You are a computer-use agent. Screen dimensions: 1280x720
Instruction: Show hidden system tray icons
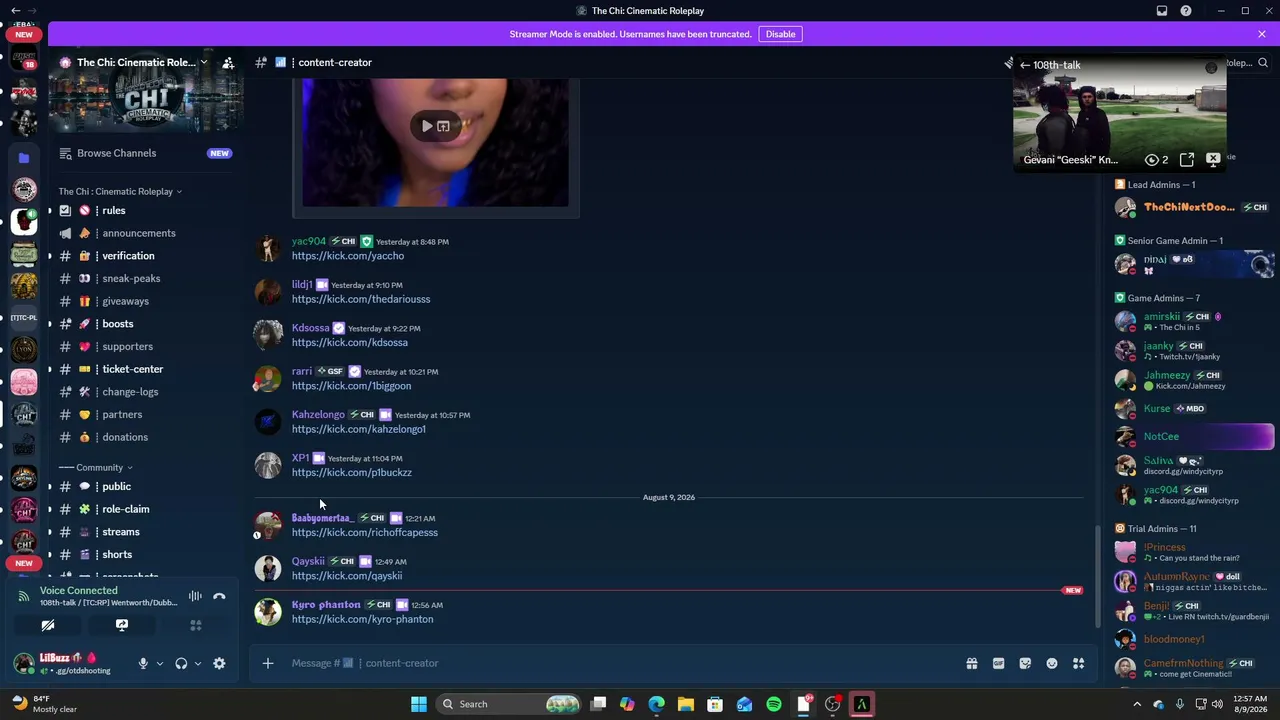(1137, 704)
